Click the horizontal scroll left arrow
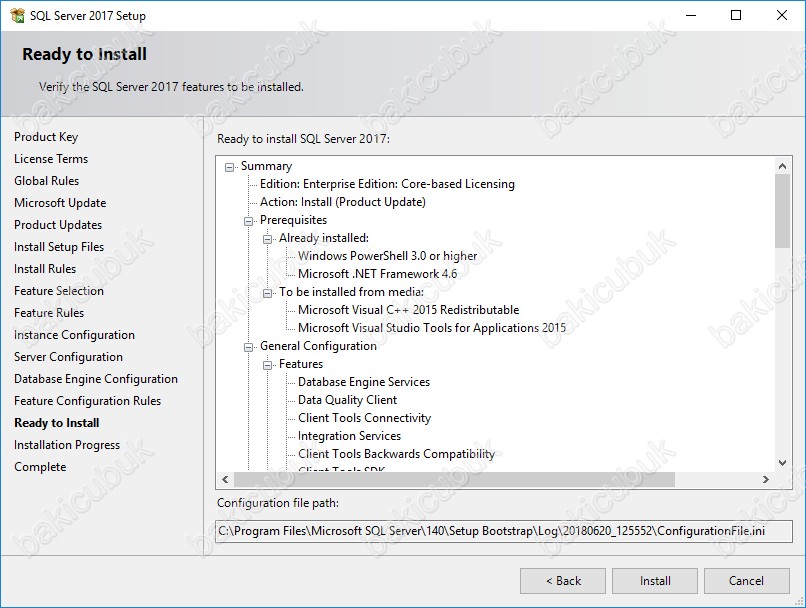The width and height of the screenshot is (806, 608). tap(225, 479)
